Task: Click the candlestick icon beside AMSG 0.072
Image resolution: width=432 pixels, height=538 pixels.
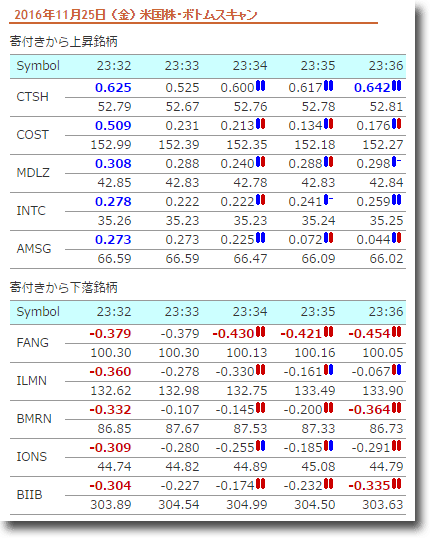Action: (329, 238)
